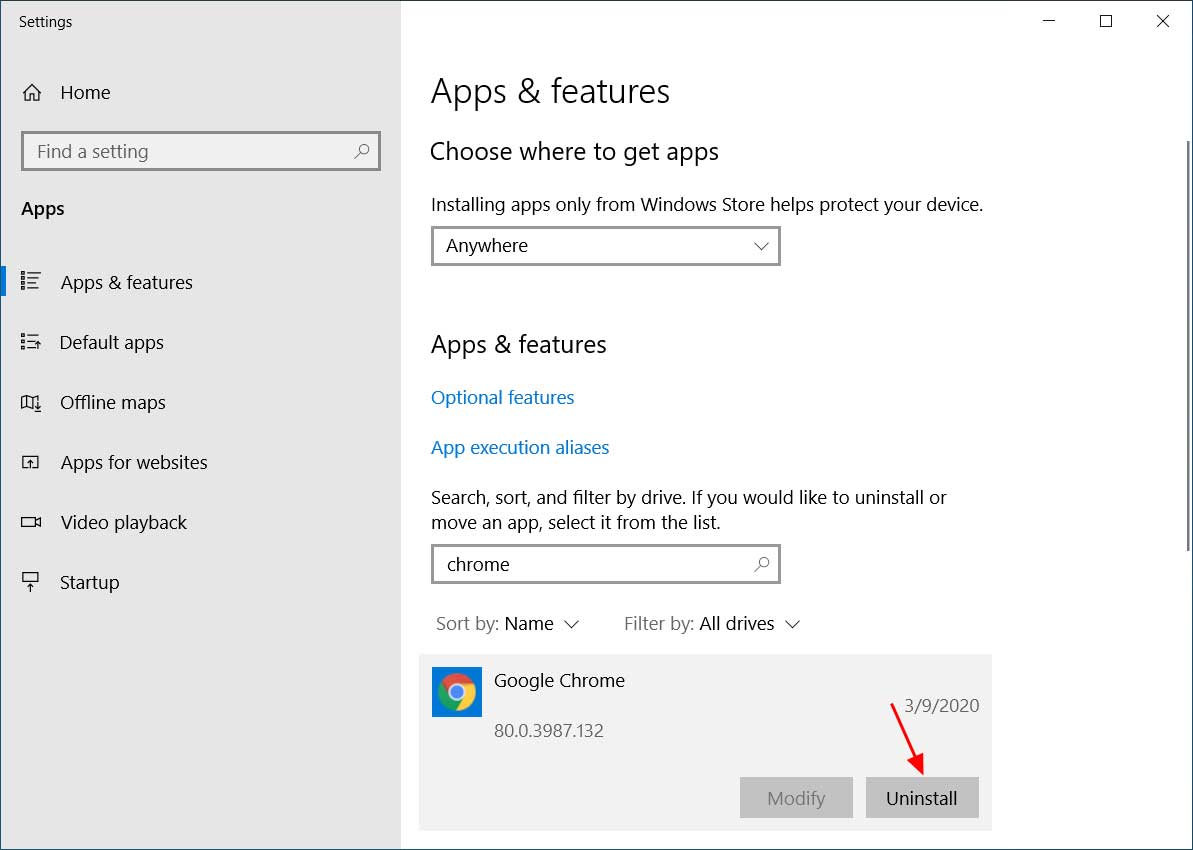The image size is (1193, 850).
Task: Select the Google Chrome app name
Action: pos(559,680)
